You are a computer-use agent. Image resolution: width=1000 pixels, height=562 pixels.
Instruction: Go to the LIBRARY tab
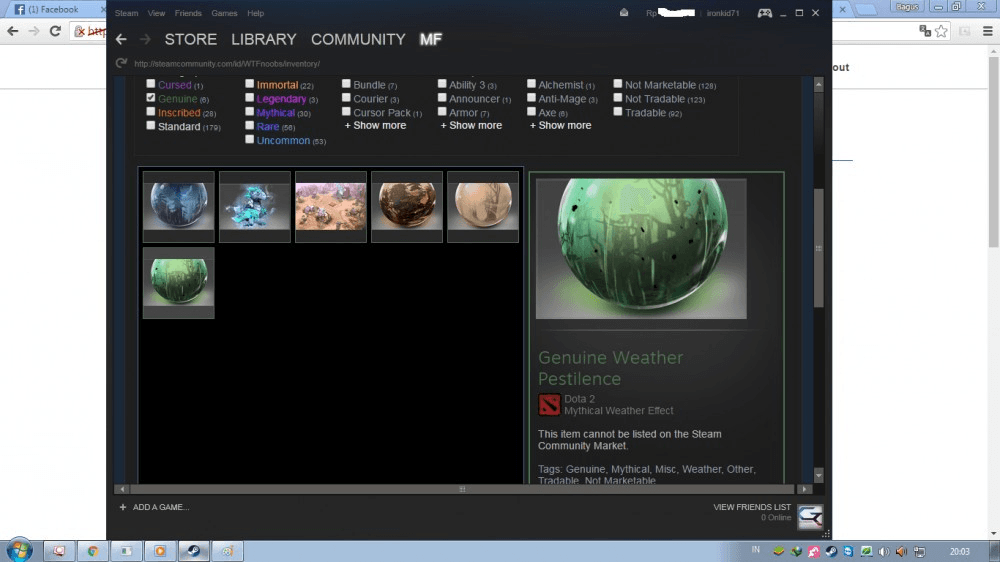264,40
